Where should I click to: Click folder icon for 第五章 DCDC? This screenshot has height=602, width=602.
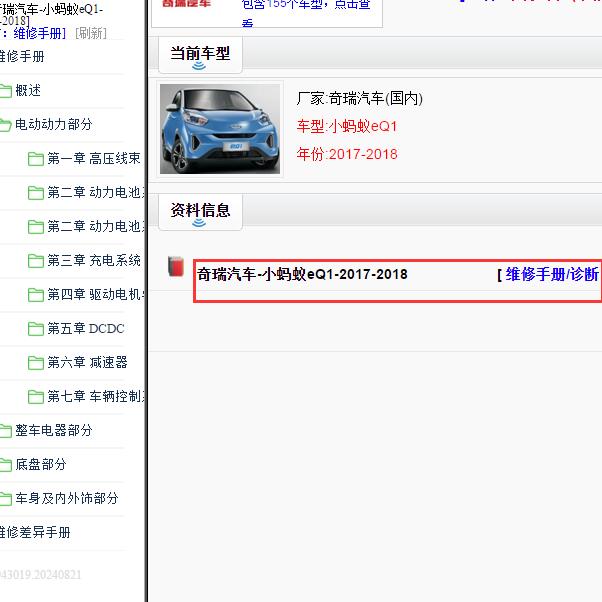point(36,329)
